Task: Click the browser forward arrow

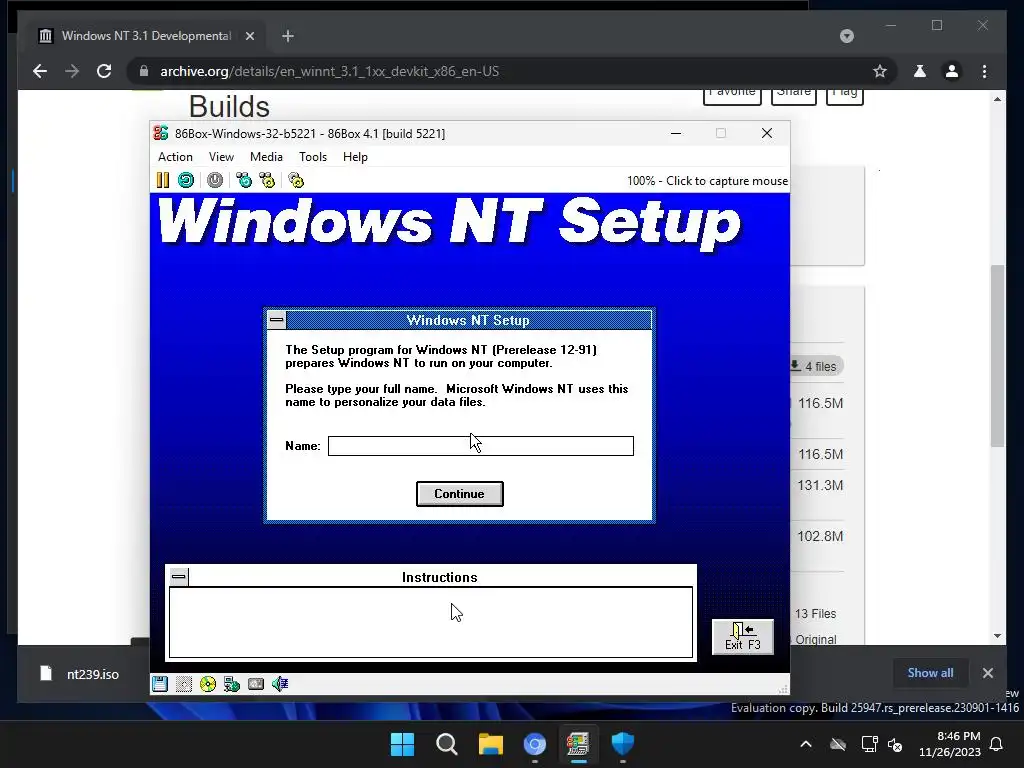Action: pos(72,71)
